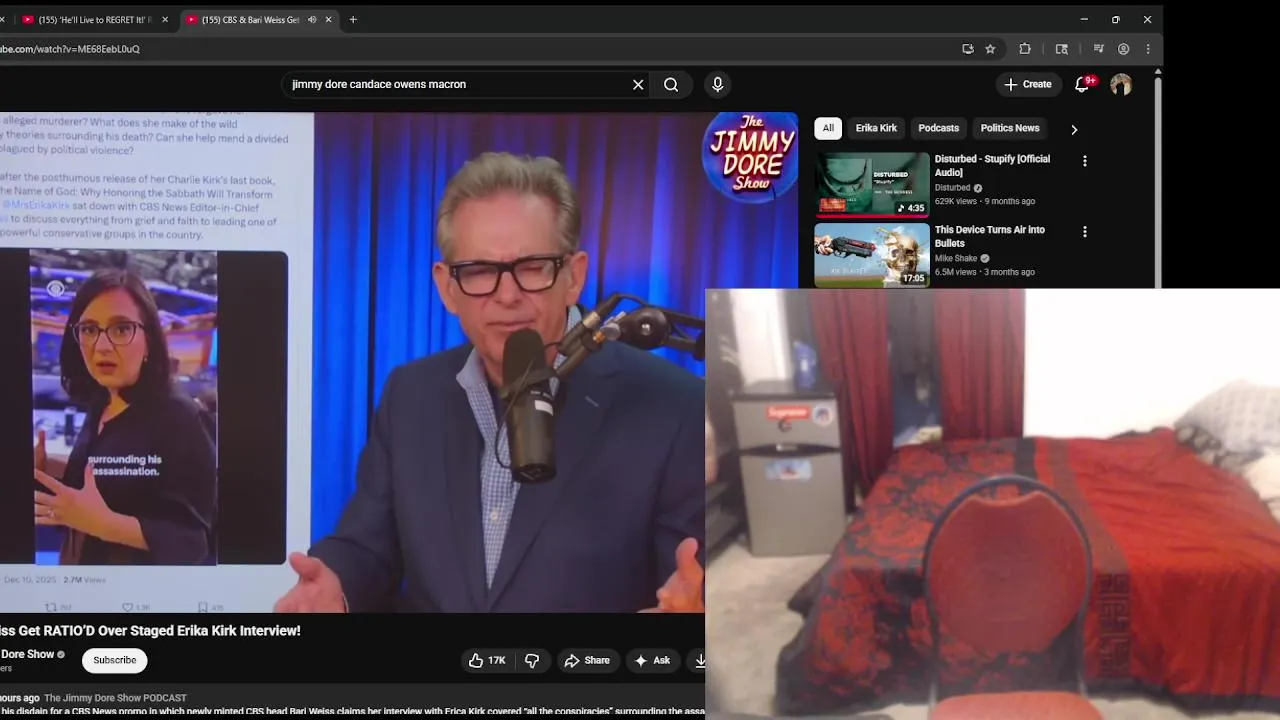1280x720 pixels.
Task: Verified badge next to Jimmy Dore Show
Action: tap(61, 655)
